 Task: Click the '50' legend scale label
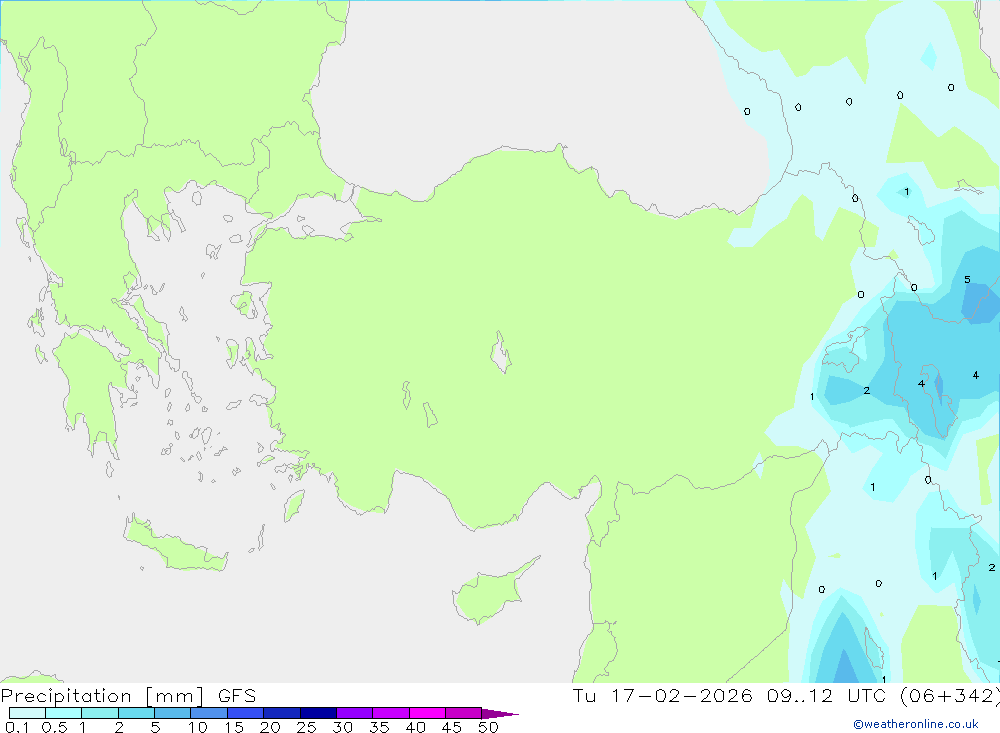click(x=489, y=727)
